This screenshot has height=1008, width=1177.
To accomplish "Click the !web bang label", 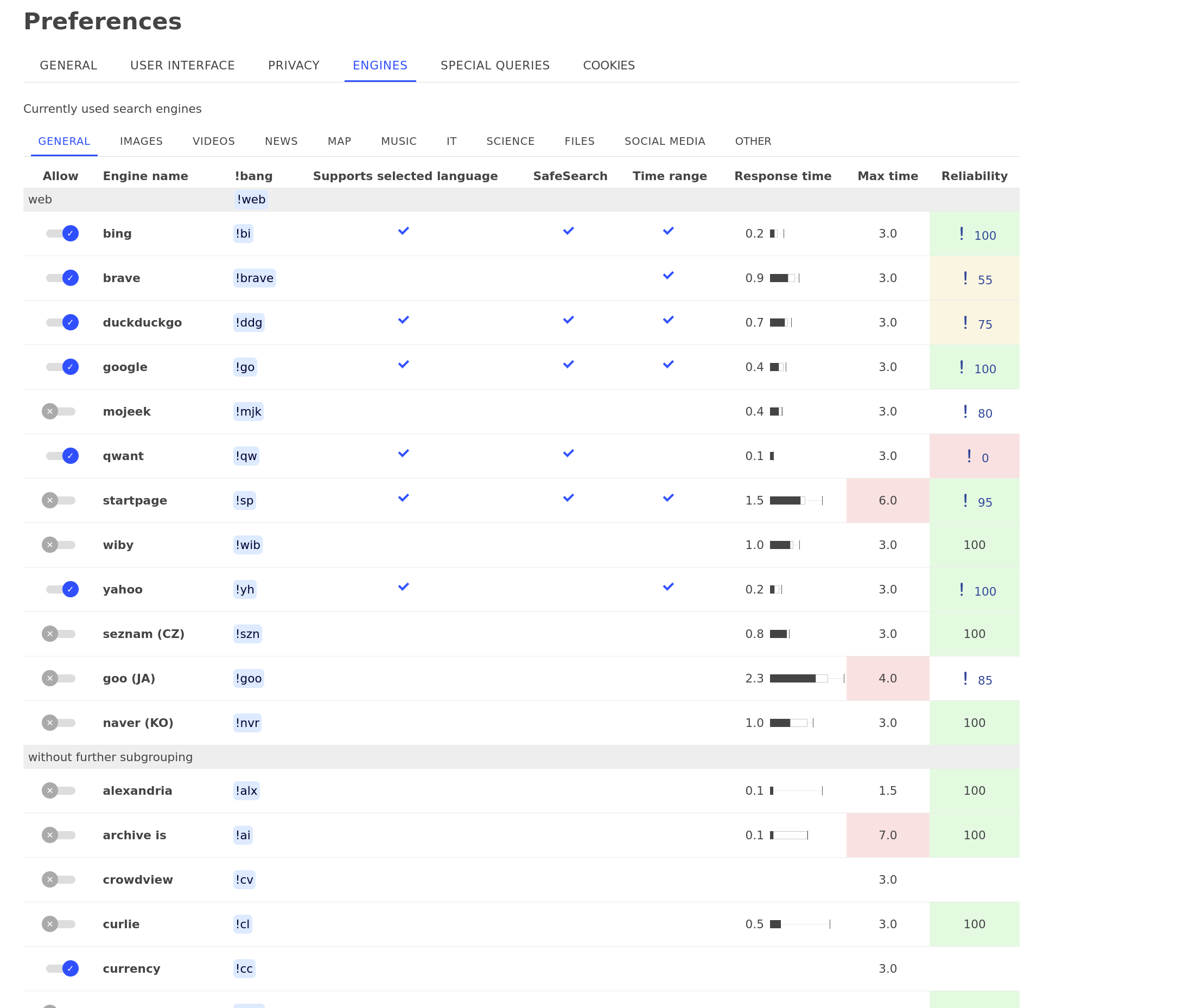I will pyautogui.click(x=251, y=199).
